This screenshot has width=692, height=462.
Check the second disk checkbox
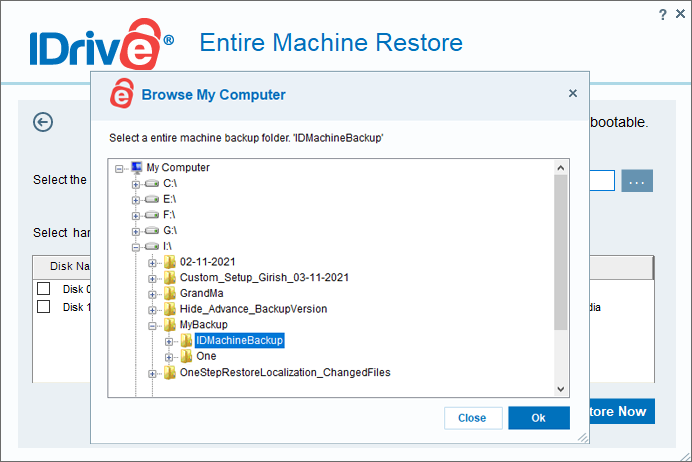coord(43,307)
